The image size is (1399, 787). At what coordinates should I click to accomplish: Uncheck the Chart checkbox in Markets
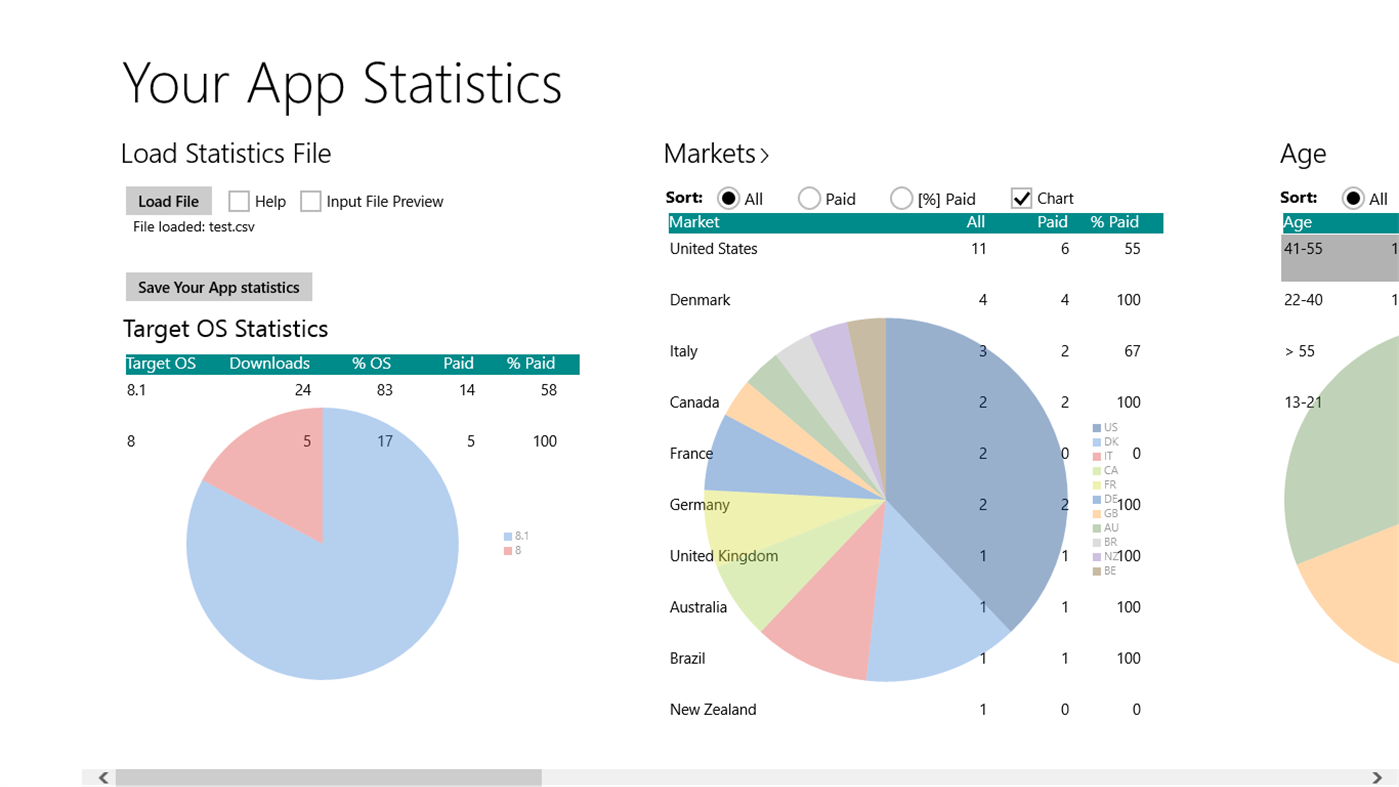[1021, 198]
